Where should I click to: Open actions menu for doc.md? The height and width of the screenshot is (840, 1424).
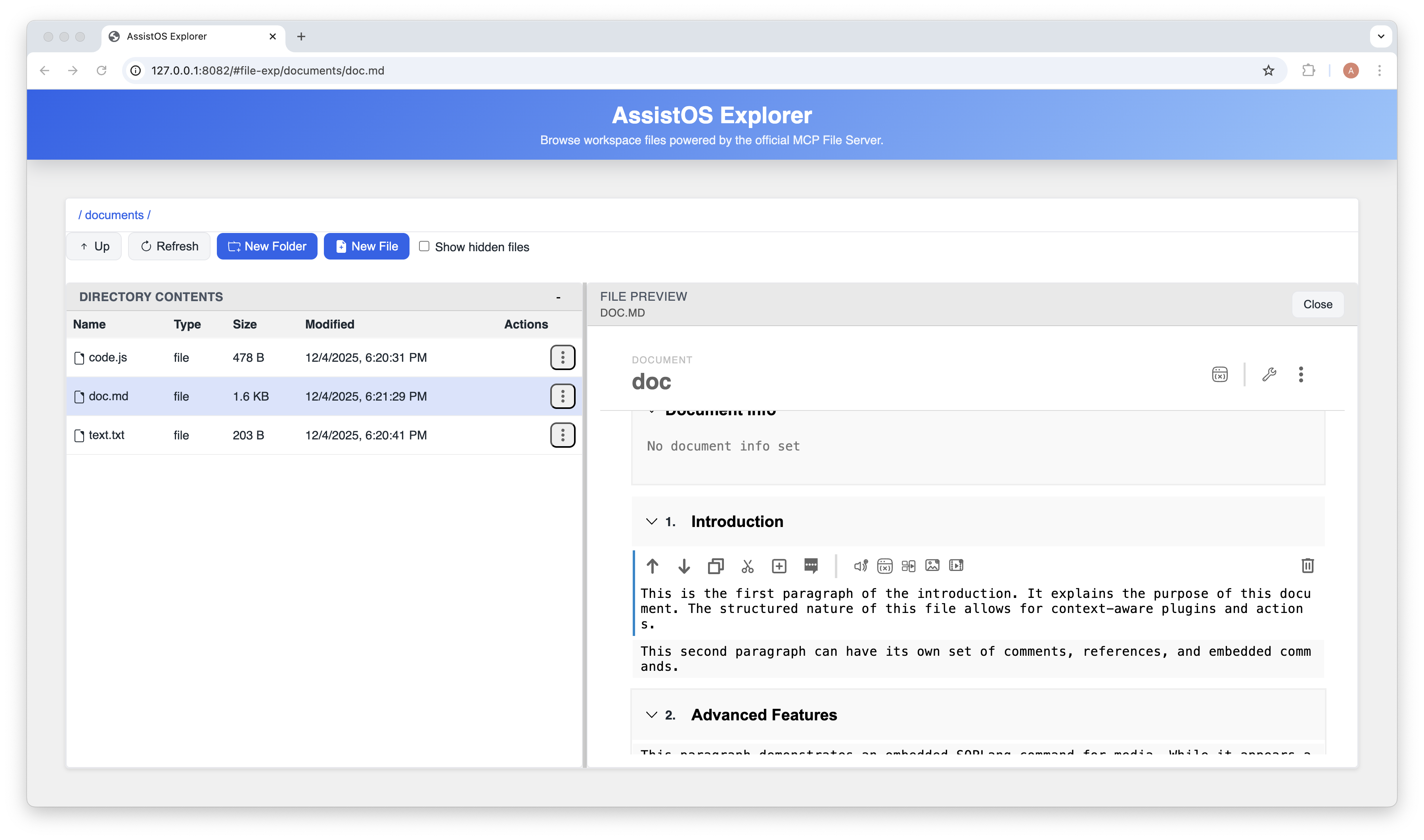coord(562,396)
